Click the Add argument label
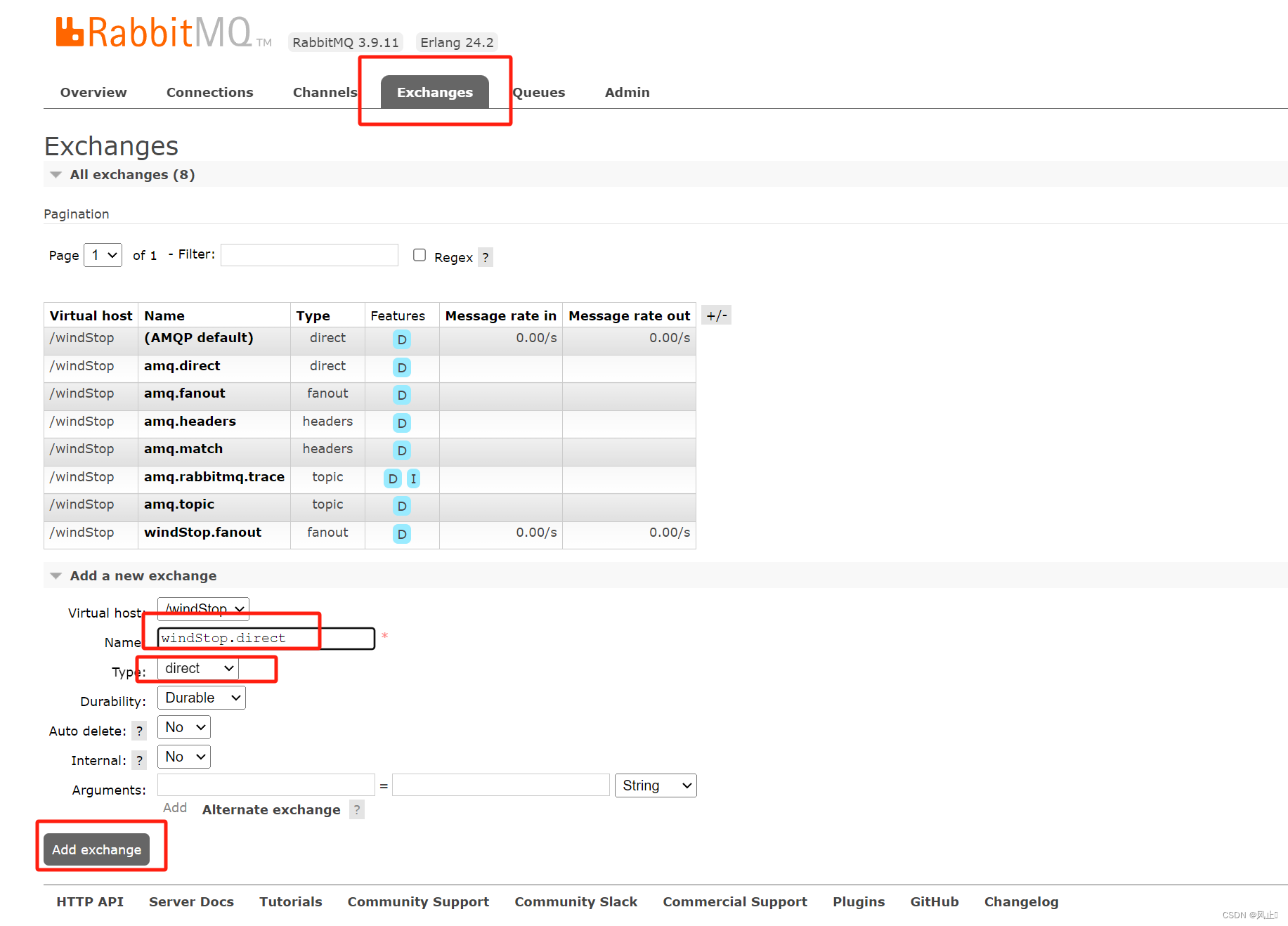The width and height of the screenshot is (1288, 926). pos(175,808)
